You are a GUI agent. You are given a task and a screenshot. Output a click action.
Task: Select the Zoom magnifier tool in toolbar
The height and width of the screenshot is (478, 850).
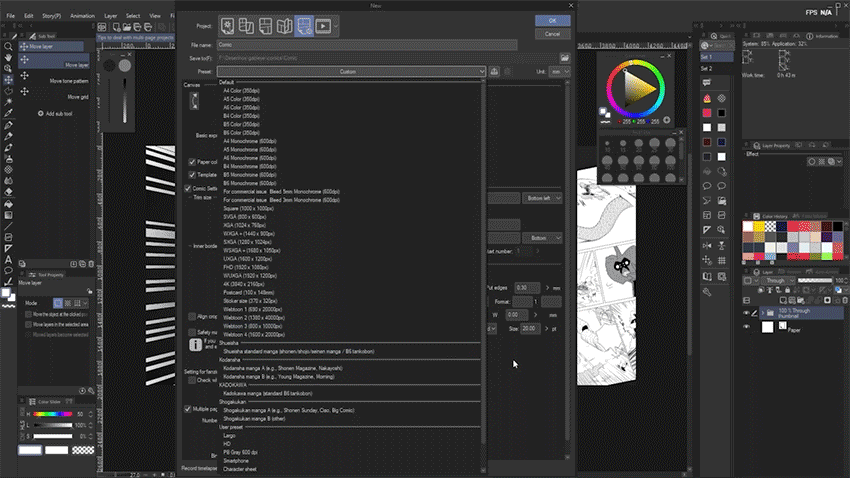tap(8, 46)
